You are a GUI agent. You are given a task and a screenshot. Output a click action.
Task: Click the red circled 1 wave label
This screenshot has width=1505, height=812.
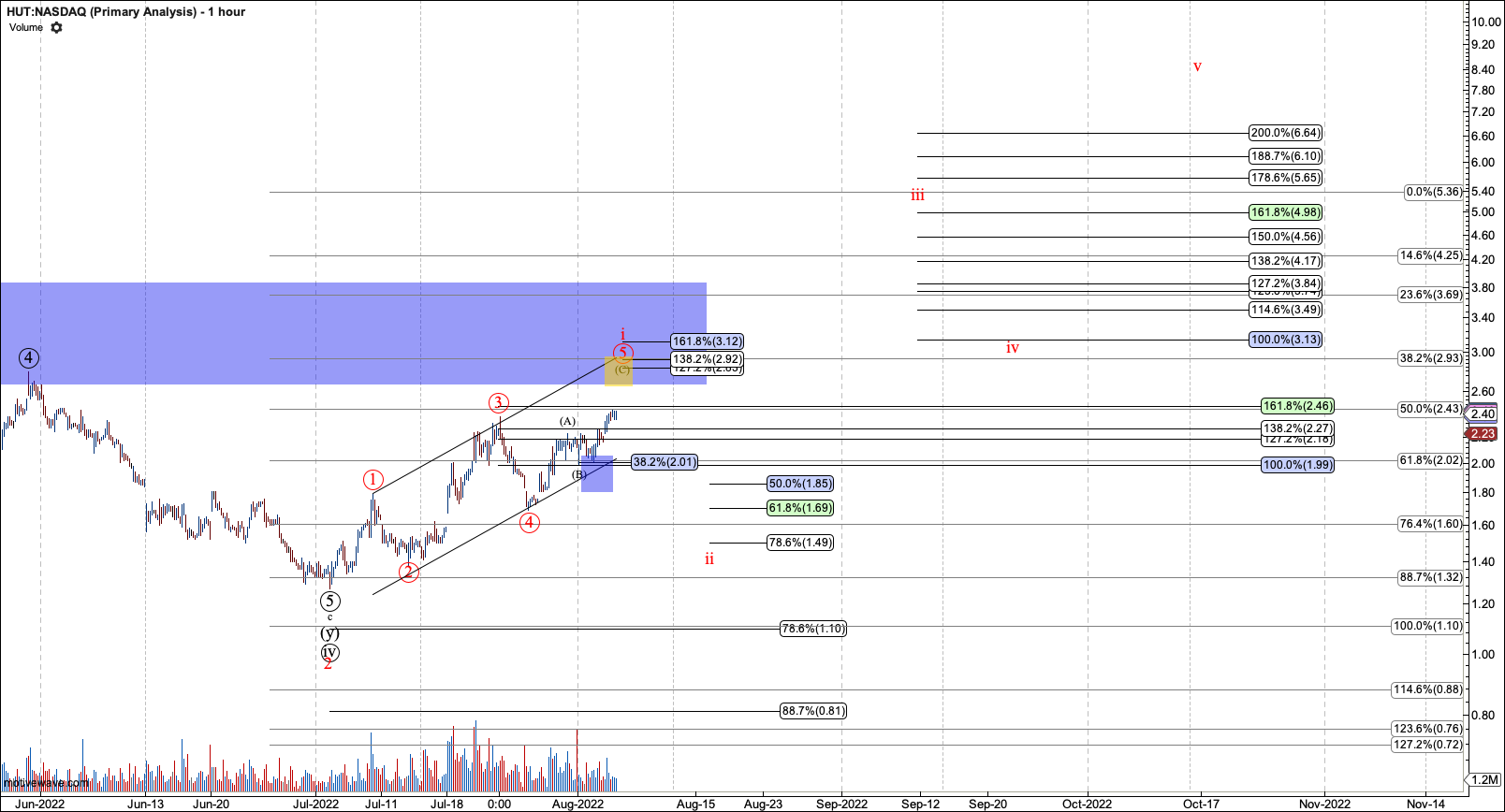[373, 480]
